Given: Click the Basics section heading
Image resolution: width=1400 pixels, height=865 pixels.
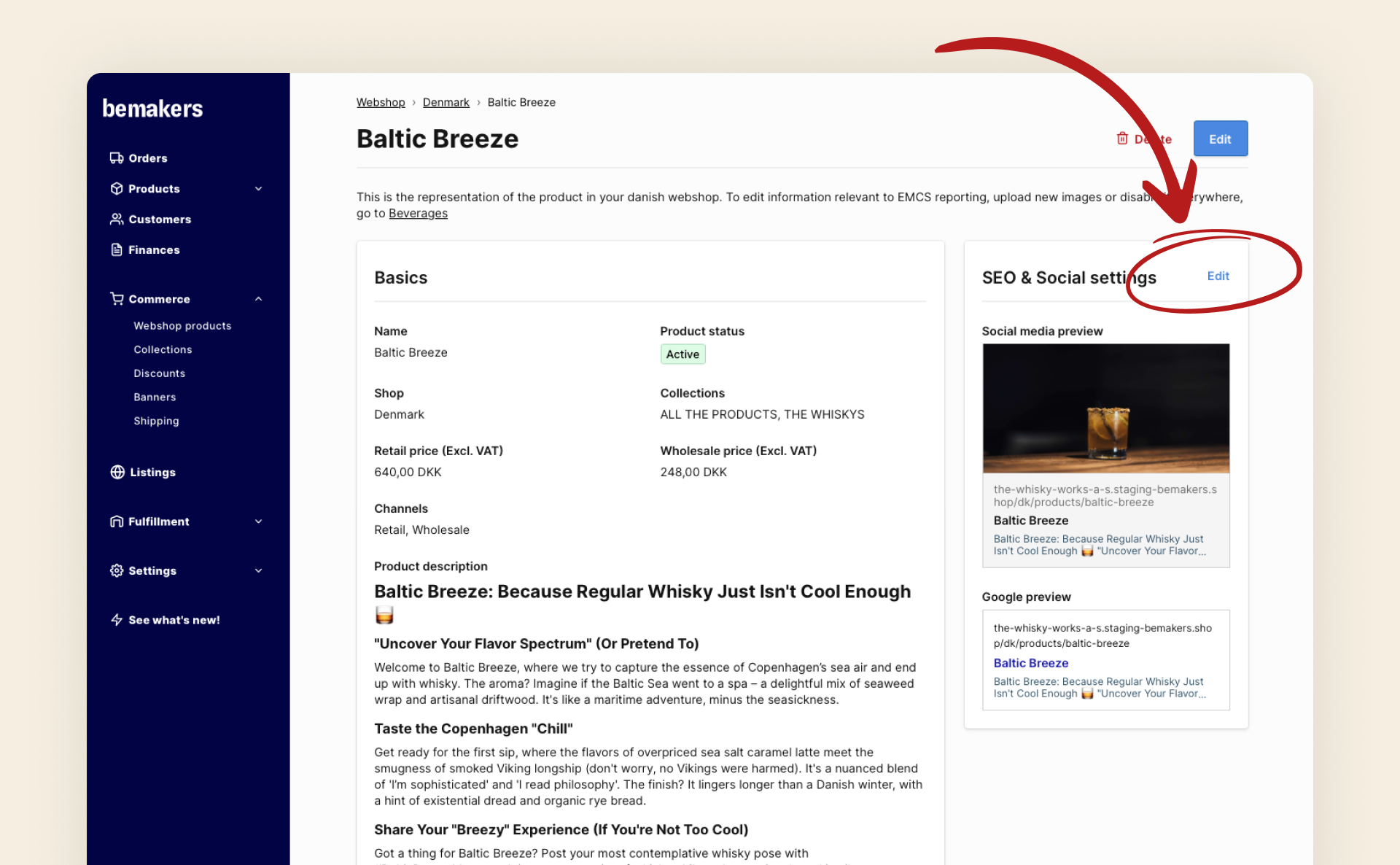Looking at the screenshot, I should pos(400,277).
